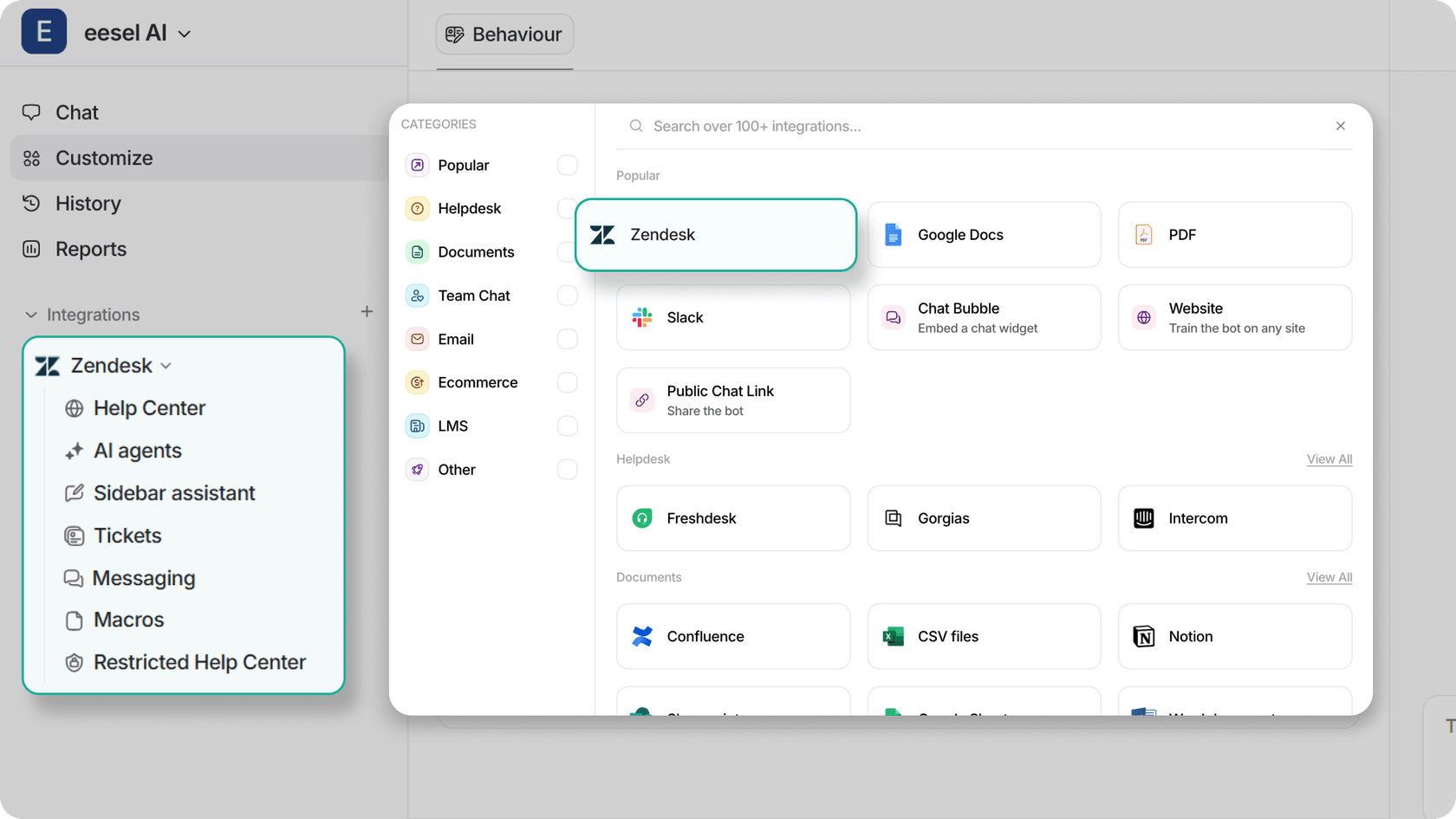Click the Freshdesk logo icon
Viewport: 1456px width, 819px height.
click(x=642, y=518)
